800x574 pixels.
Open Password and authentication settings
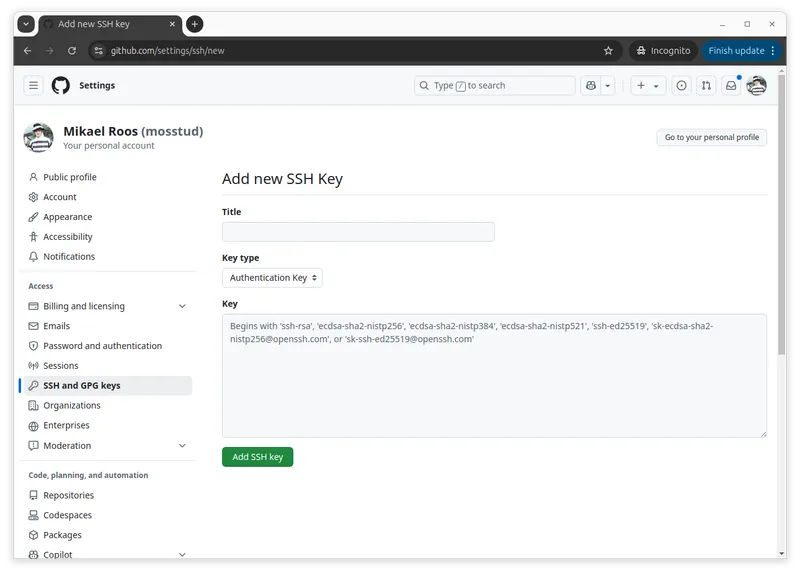pyautogui.click(x=102, y=346)
